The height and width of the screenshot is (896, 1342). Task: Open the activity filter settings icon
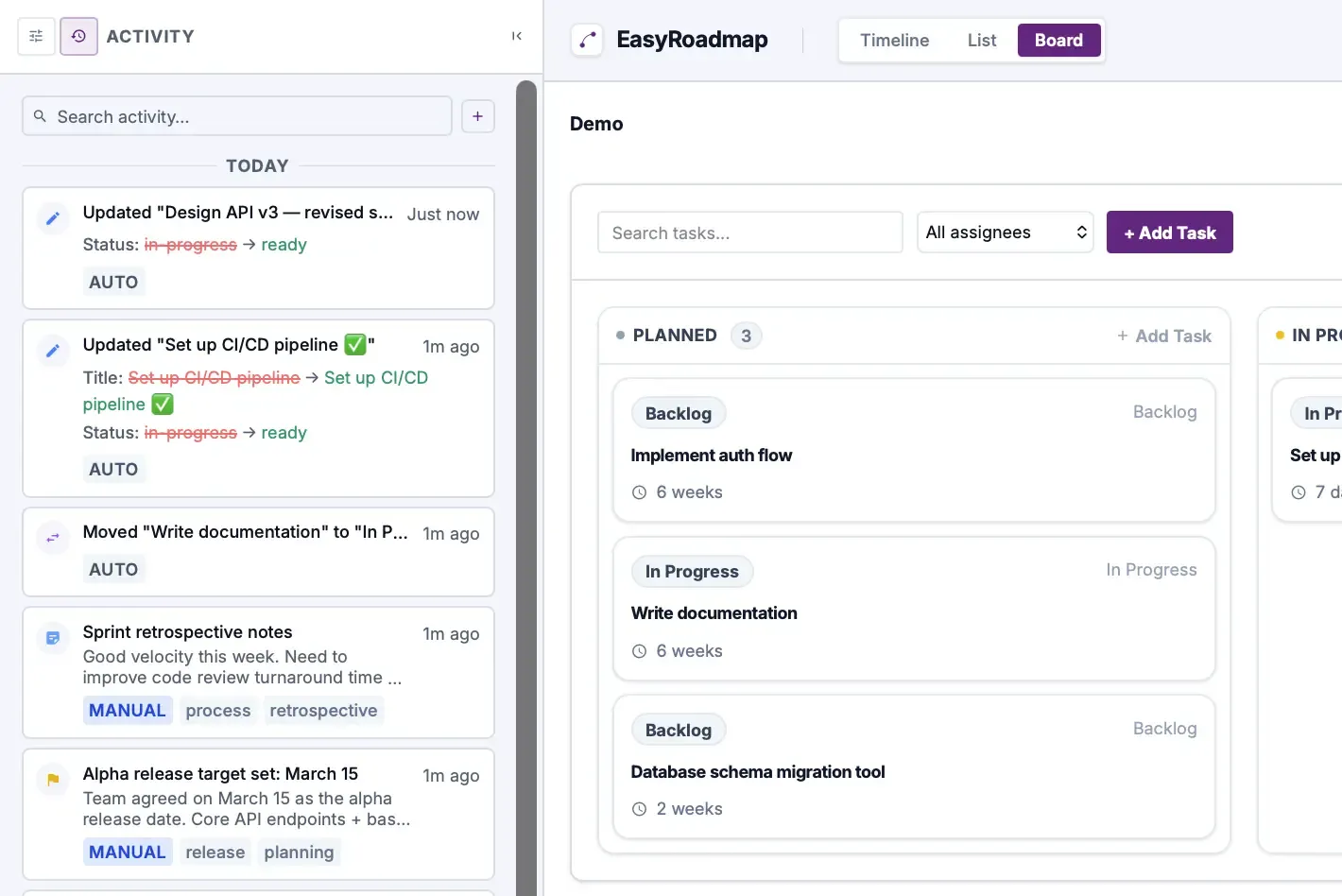coord(36,35)
